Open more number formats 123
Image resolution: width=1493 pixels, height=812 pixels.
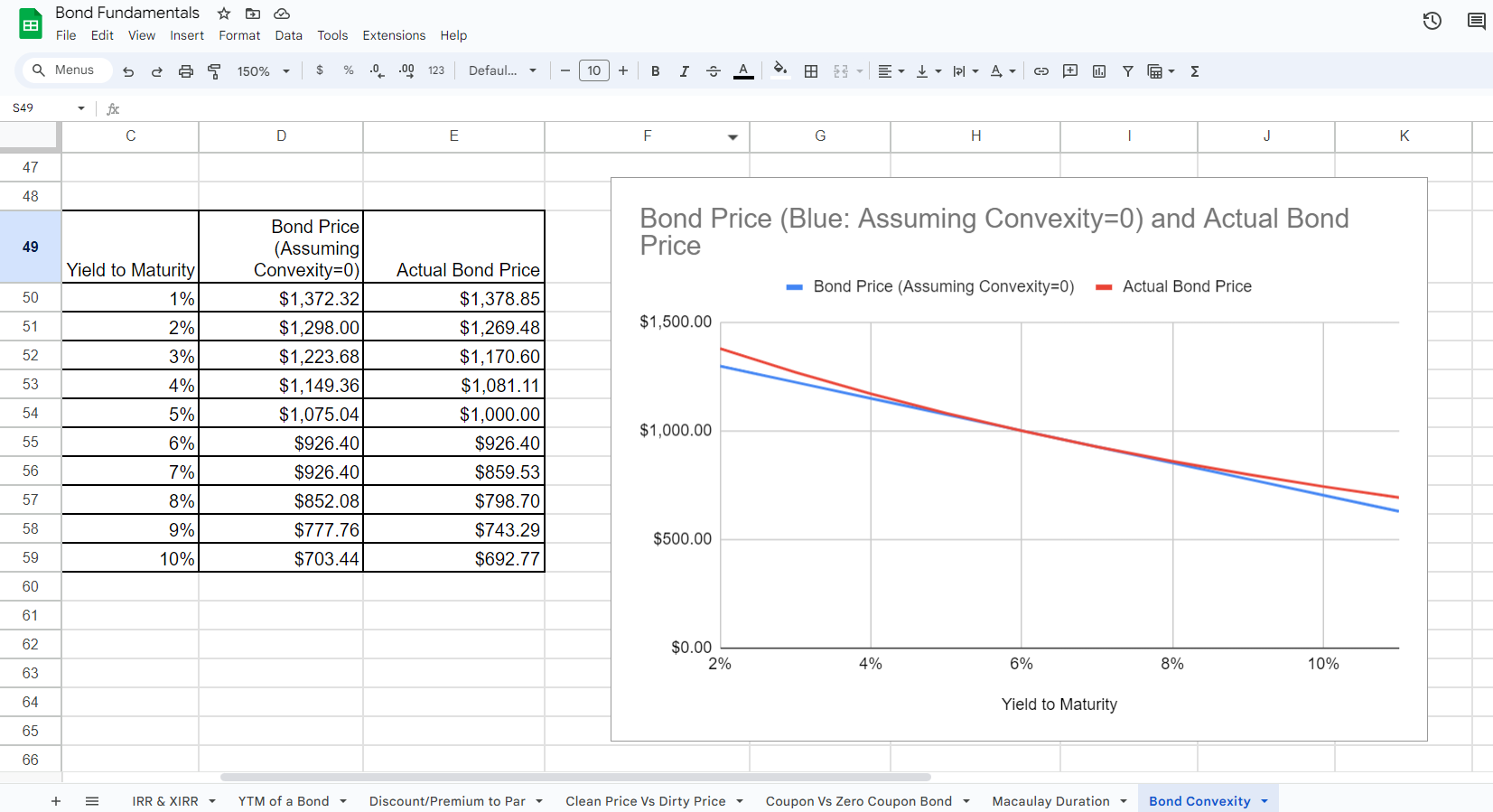[436, 70]
